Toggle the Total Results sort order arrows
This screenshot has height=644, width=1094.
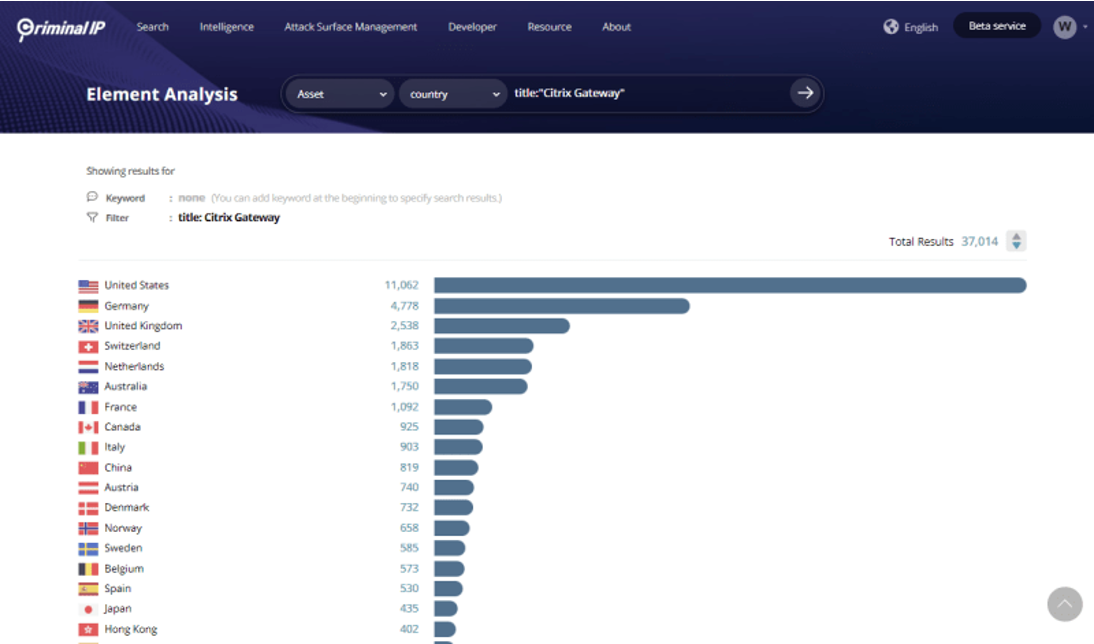(x=1016, y=241)
